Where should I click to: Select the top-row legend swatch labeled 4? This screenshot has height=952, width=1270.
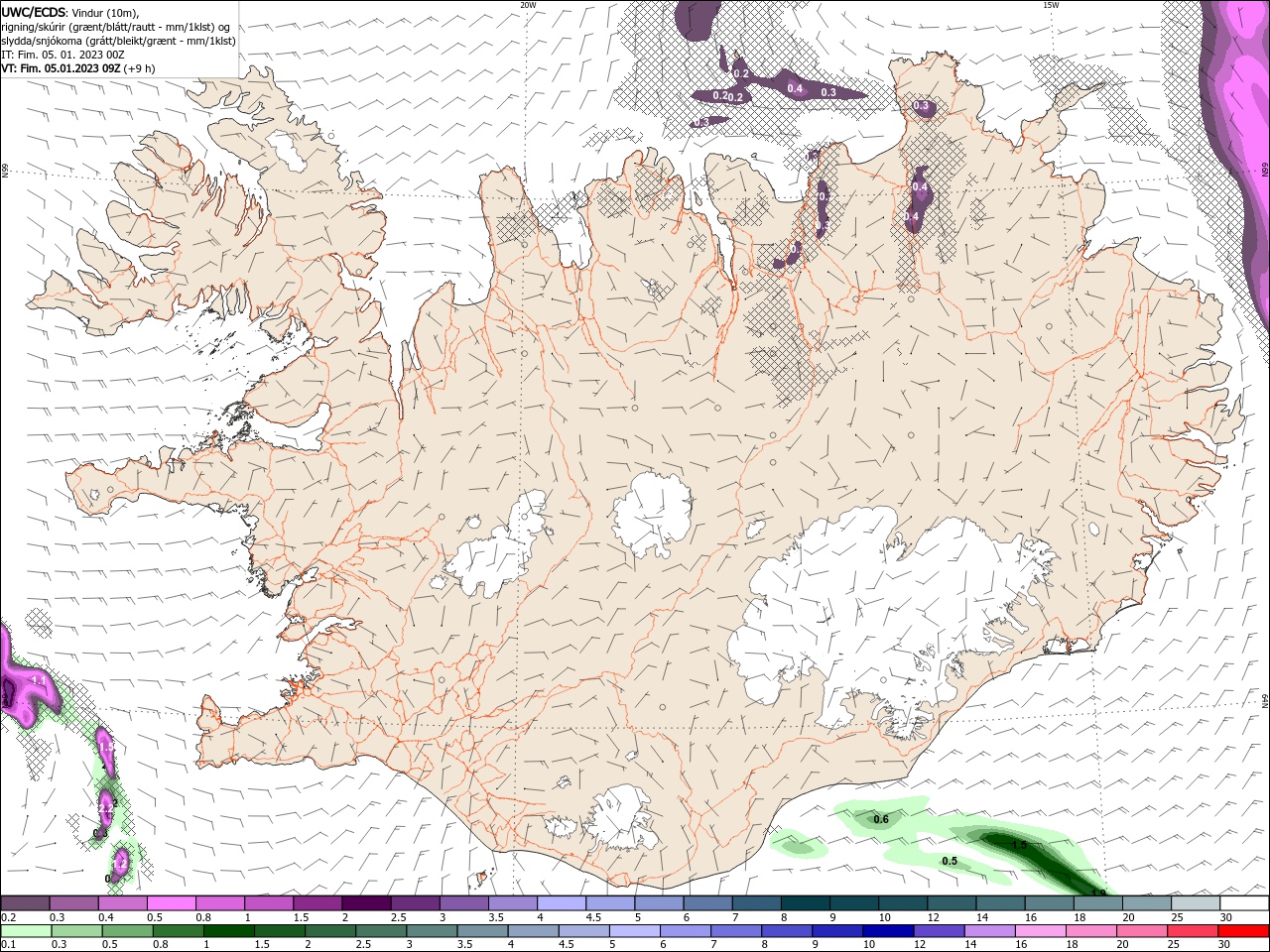[562, 903]
